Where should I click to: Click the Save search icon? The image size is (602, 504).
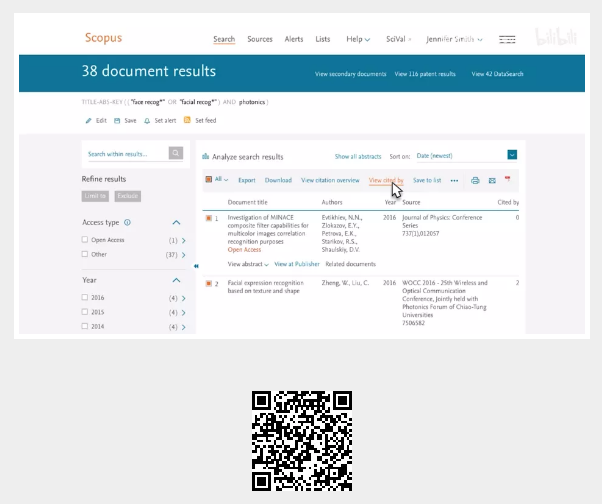point(117,121)
